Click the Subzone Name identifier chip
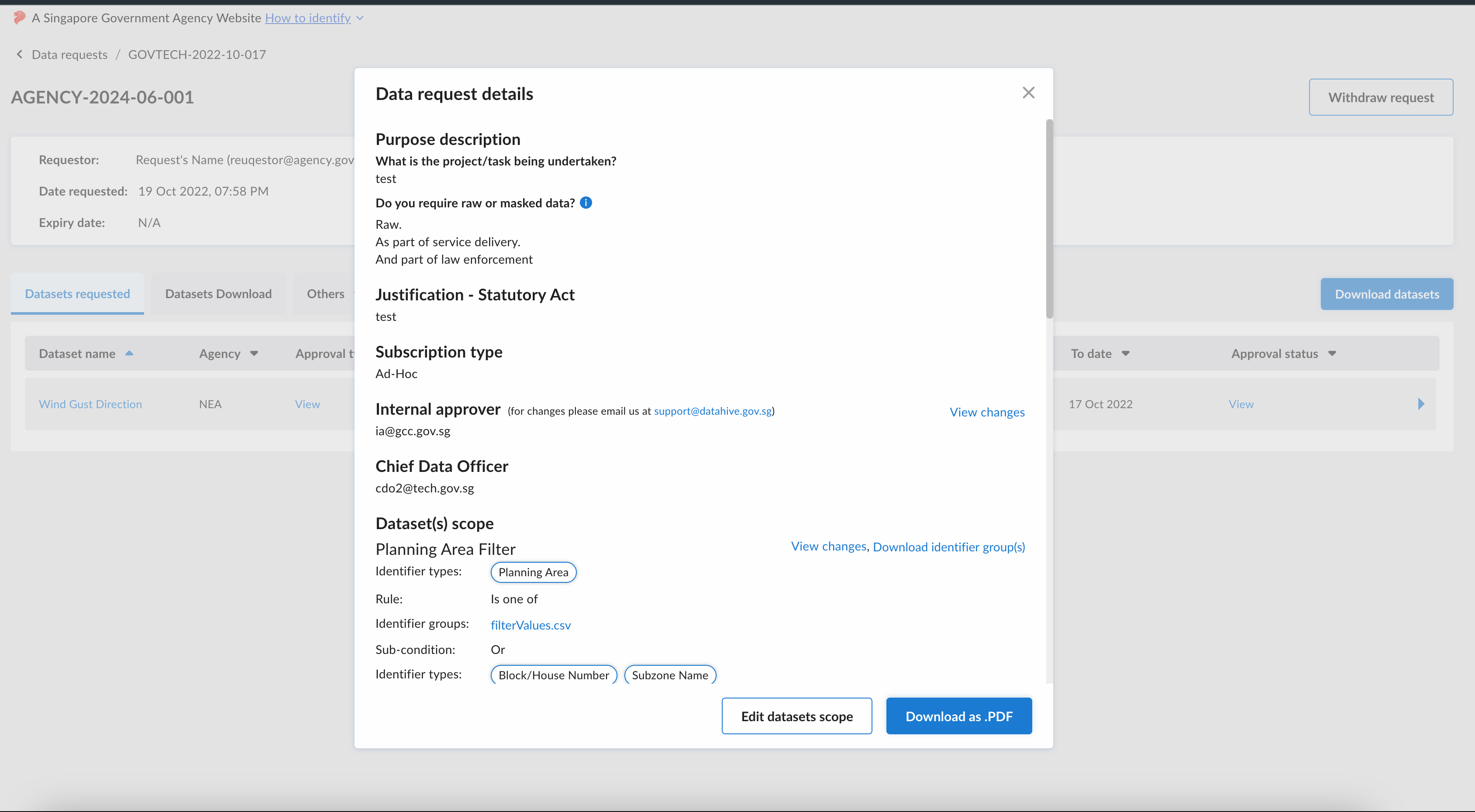 pos(670,675)
